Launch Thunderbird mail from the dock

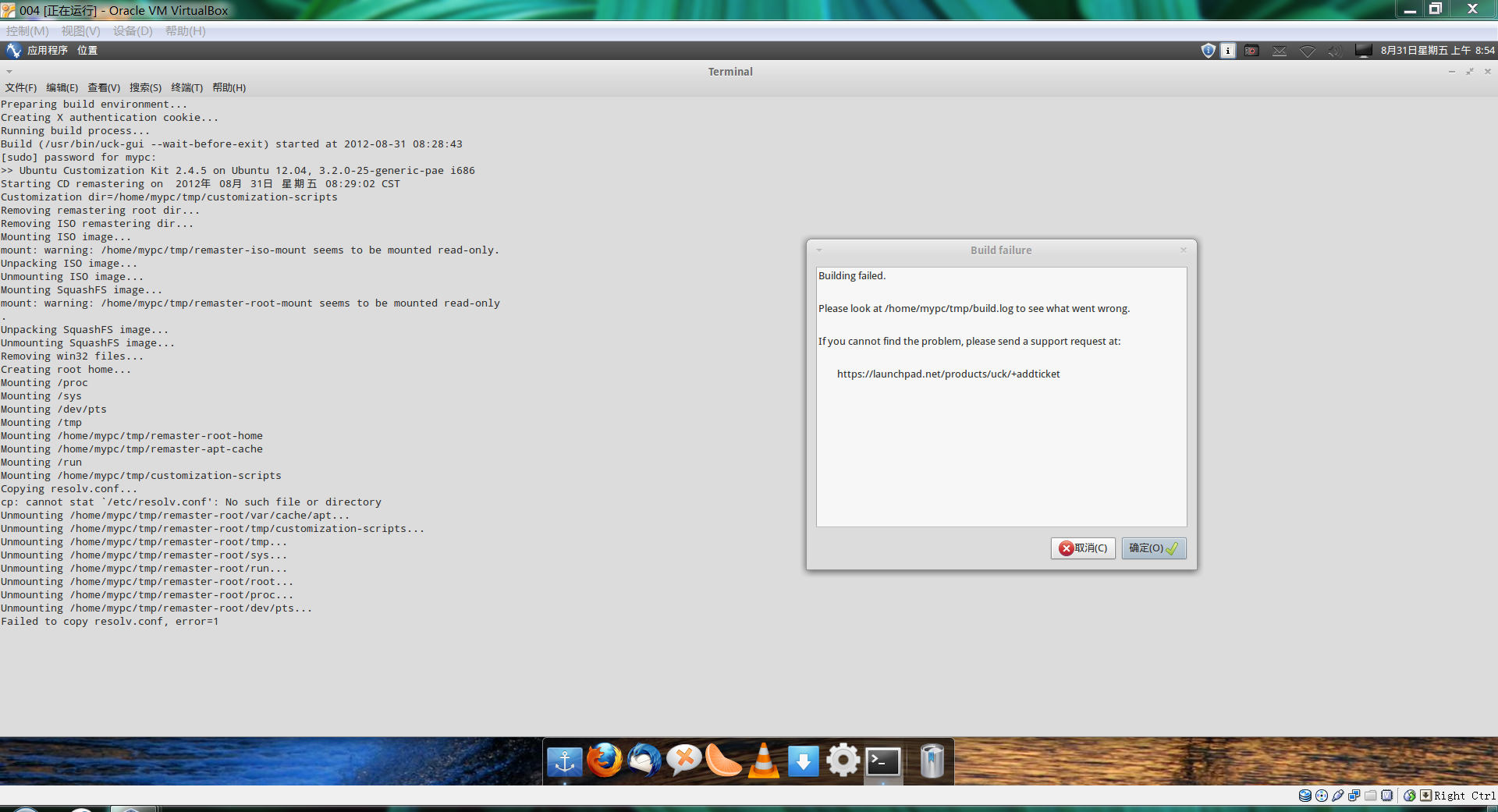click(x=644, y=761)
